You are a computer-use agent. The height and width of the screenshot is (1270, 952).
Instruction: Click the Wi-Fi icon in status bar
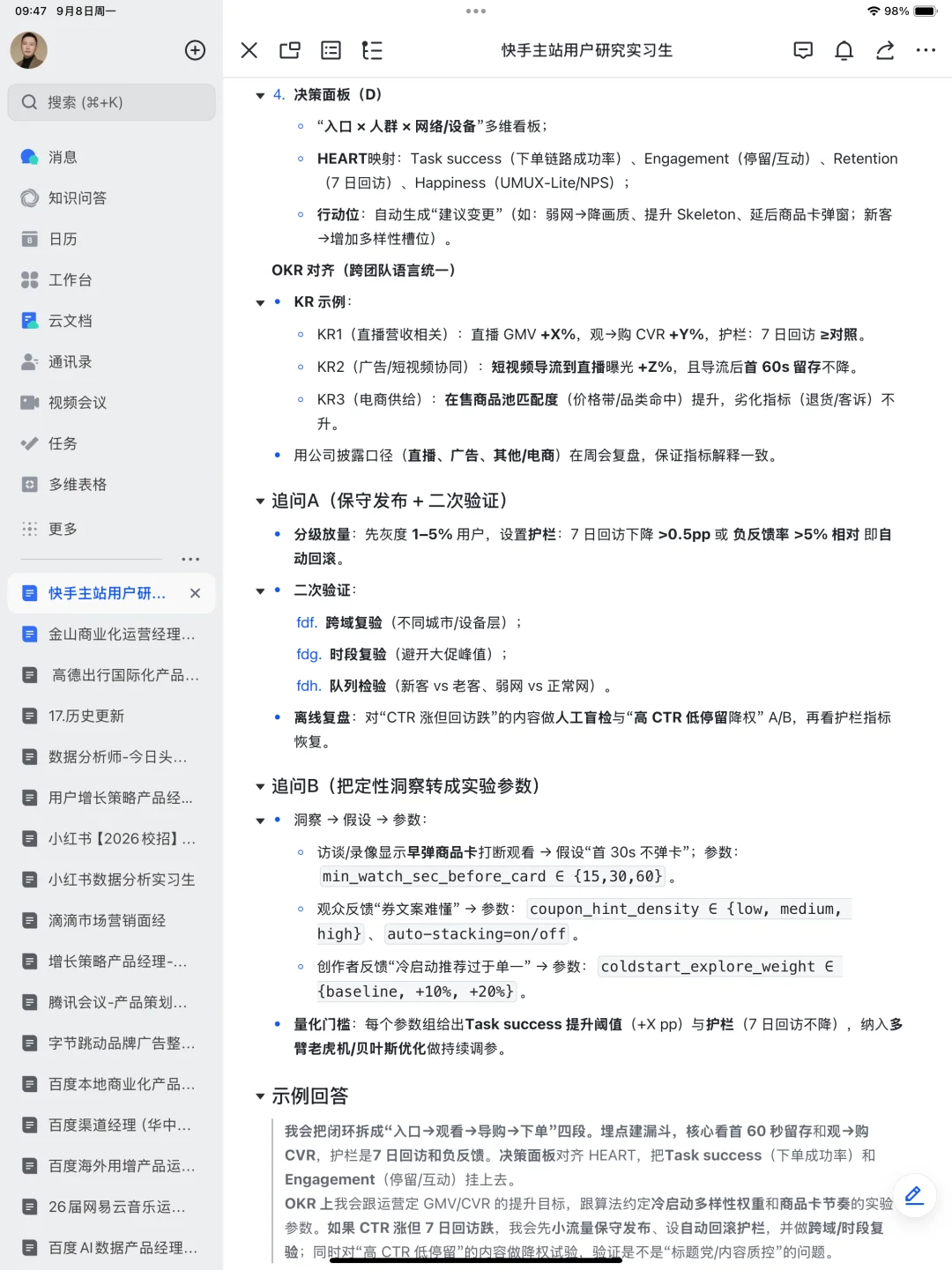[x=874, y=11]
